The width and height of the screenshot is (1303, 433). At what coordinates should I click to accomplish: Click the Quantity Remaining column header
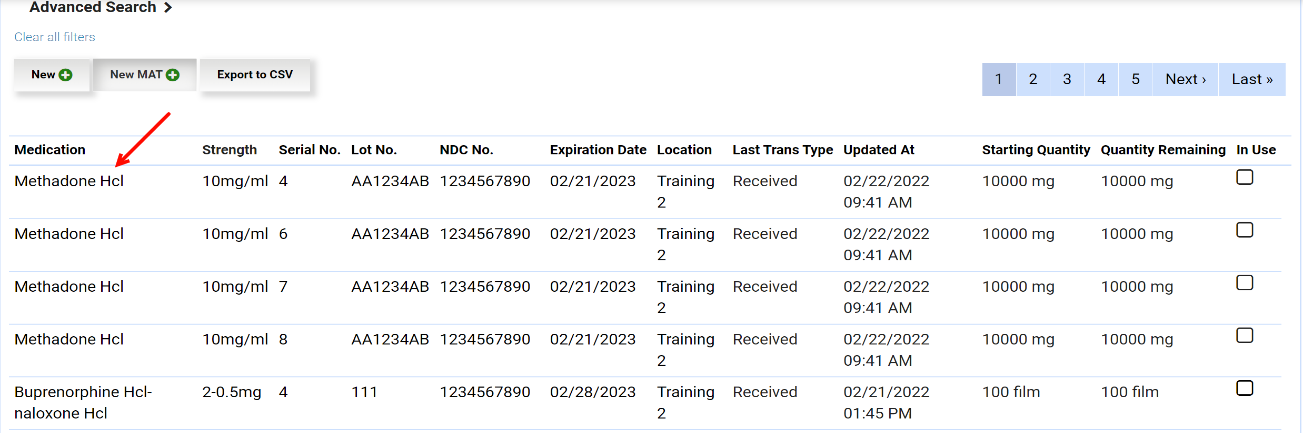[1163, 150]
